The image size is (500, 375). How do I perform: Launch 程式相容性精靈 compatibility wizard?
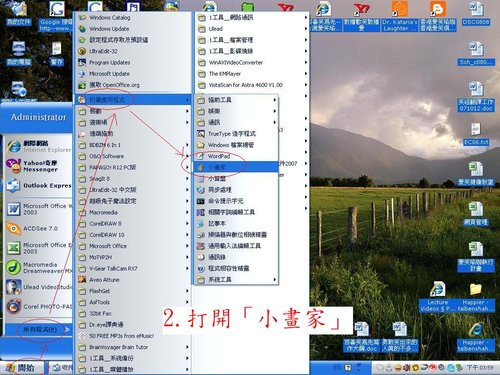[236, 268]
